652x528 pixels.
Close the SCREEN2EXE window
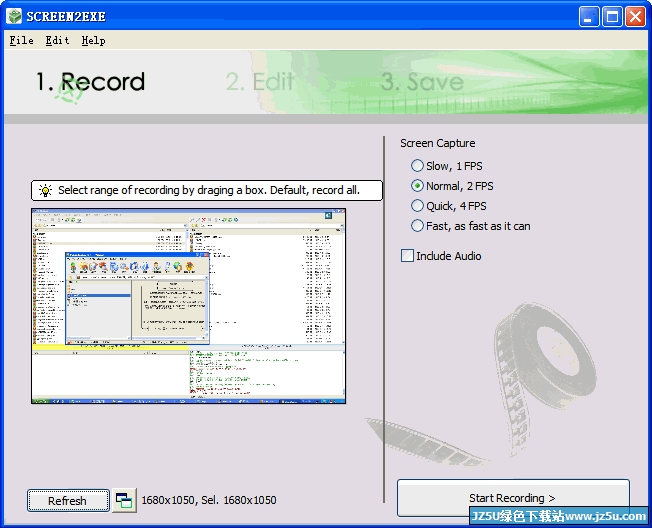635,17
